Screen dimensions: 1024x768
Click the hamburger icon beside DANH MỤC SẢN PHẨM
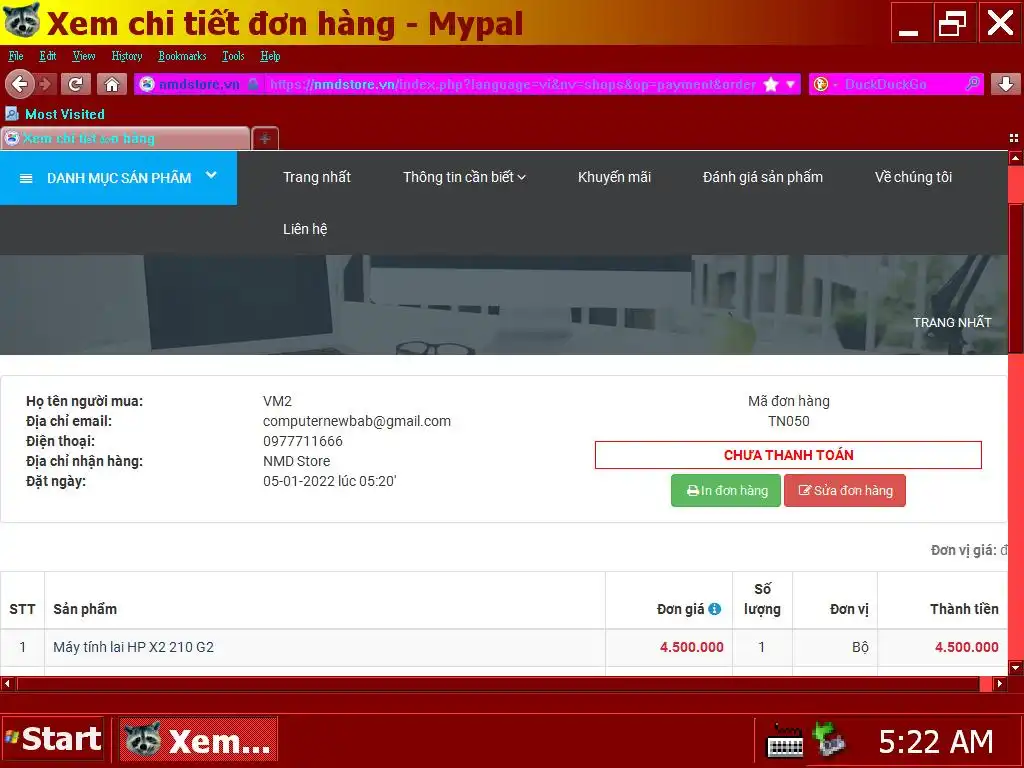point(26,178)
